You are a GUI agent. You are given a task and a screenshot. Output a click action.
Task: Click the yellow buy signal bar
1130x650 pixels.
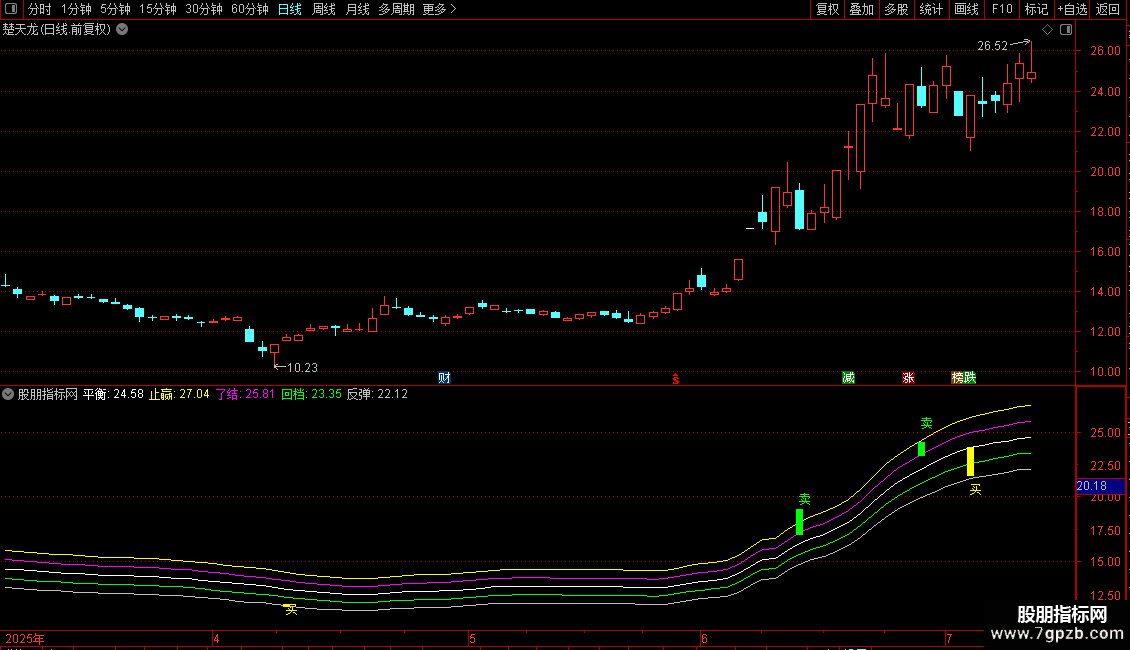pos(971,461)
